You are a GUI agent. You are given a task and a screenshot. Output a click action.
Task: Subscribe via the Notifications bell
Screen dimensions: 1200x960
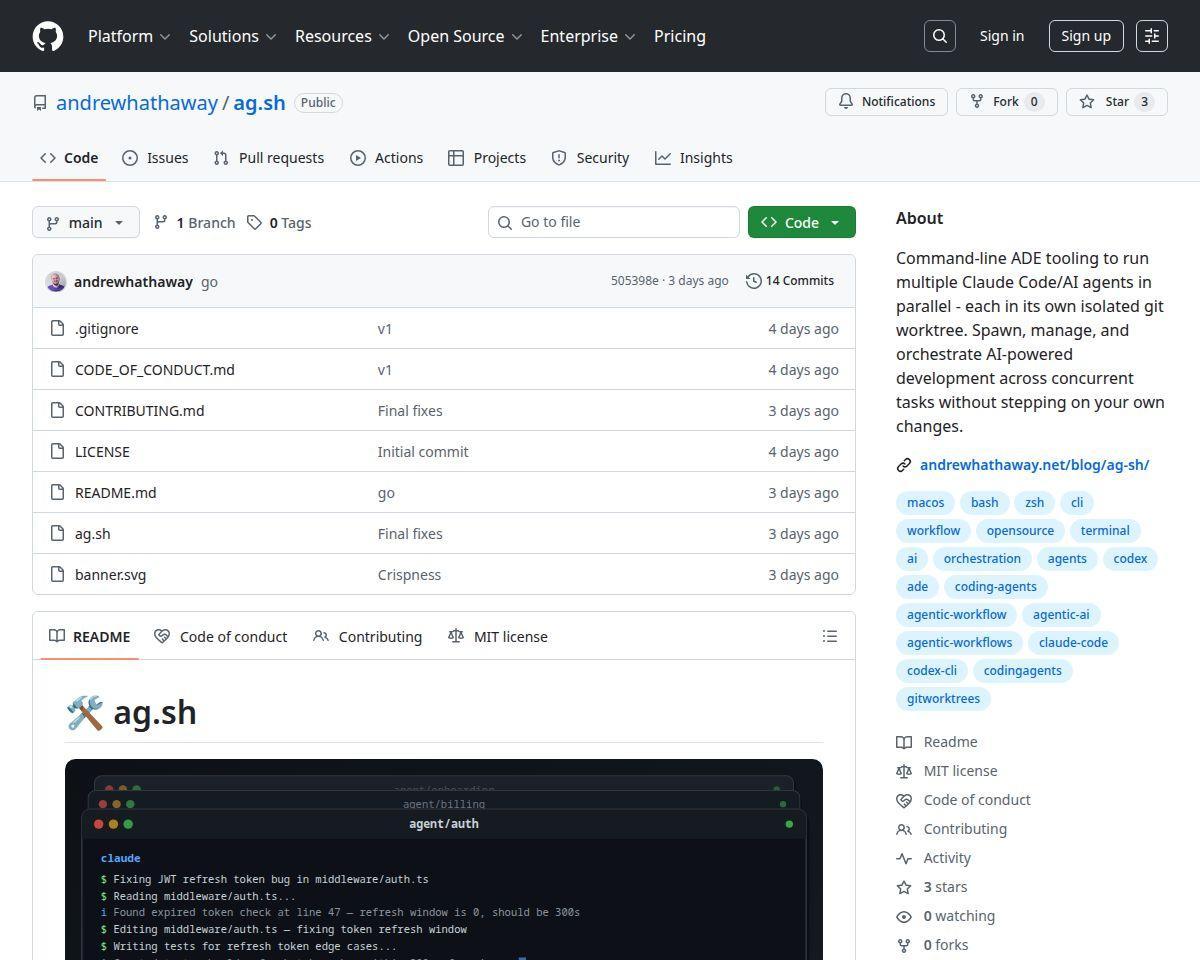point(885,101)
